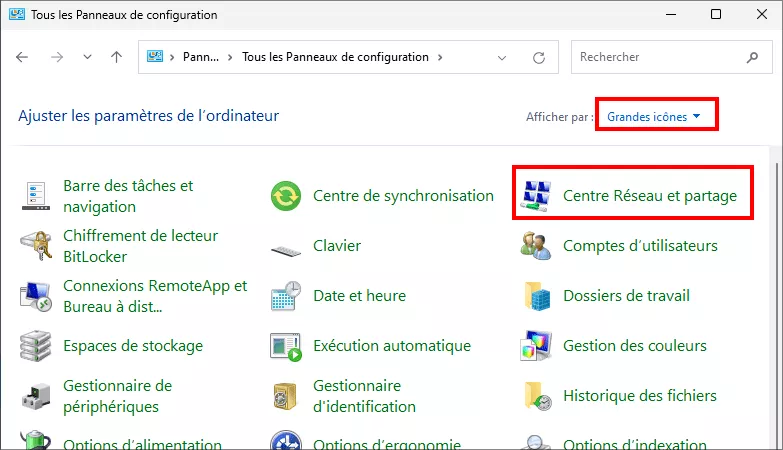Open the Historique des fichiers link
Screen dimensions: 783x450
640,396
